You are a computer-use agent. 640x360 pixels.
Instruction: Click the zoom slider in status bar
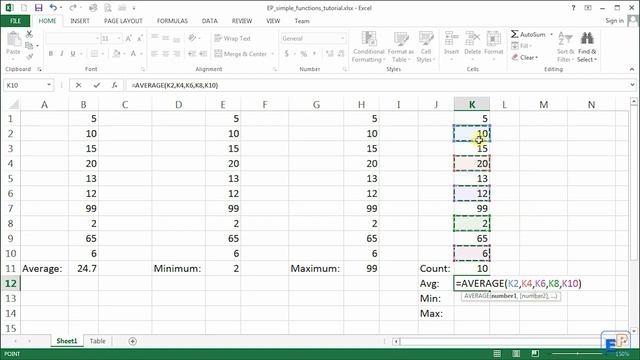(x=578, y=353)
